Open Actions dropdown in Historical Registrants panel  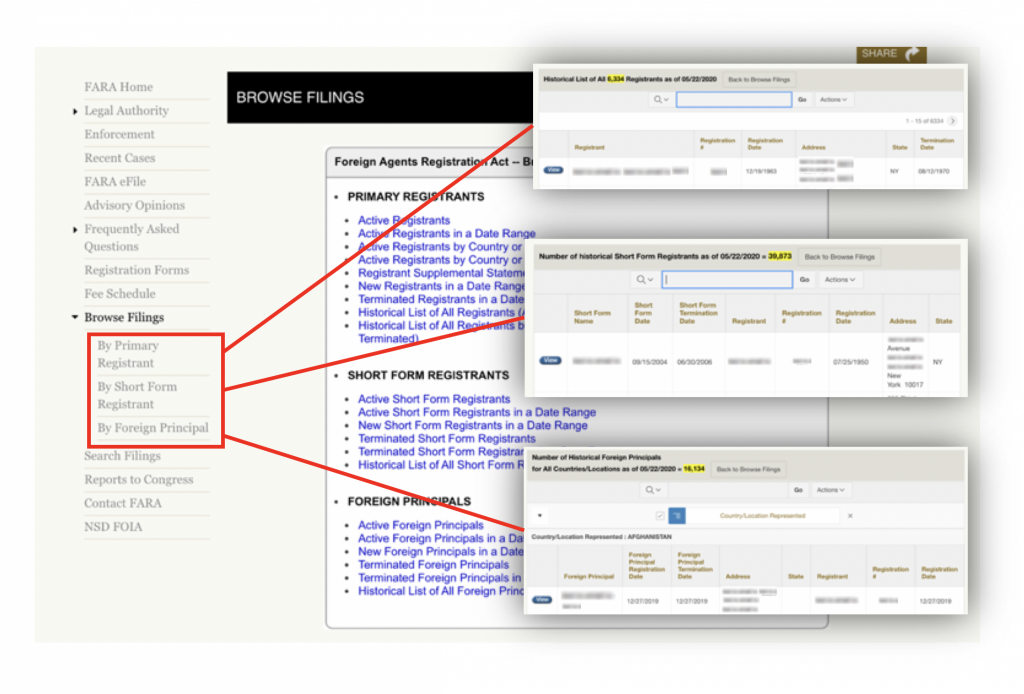(833, 99)
